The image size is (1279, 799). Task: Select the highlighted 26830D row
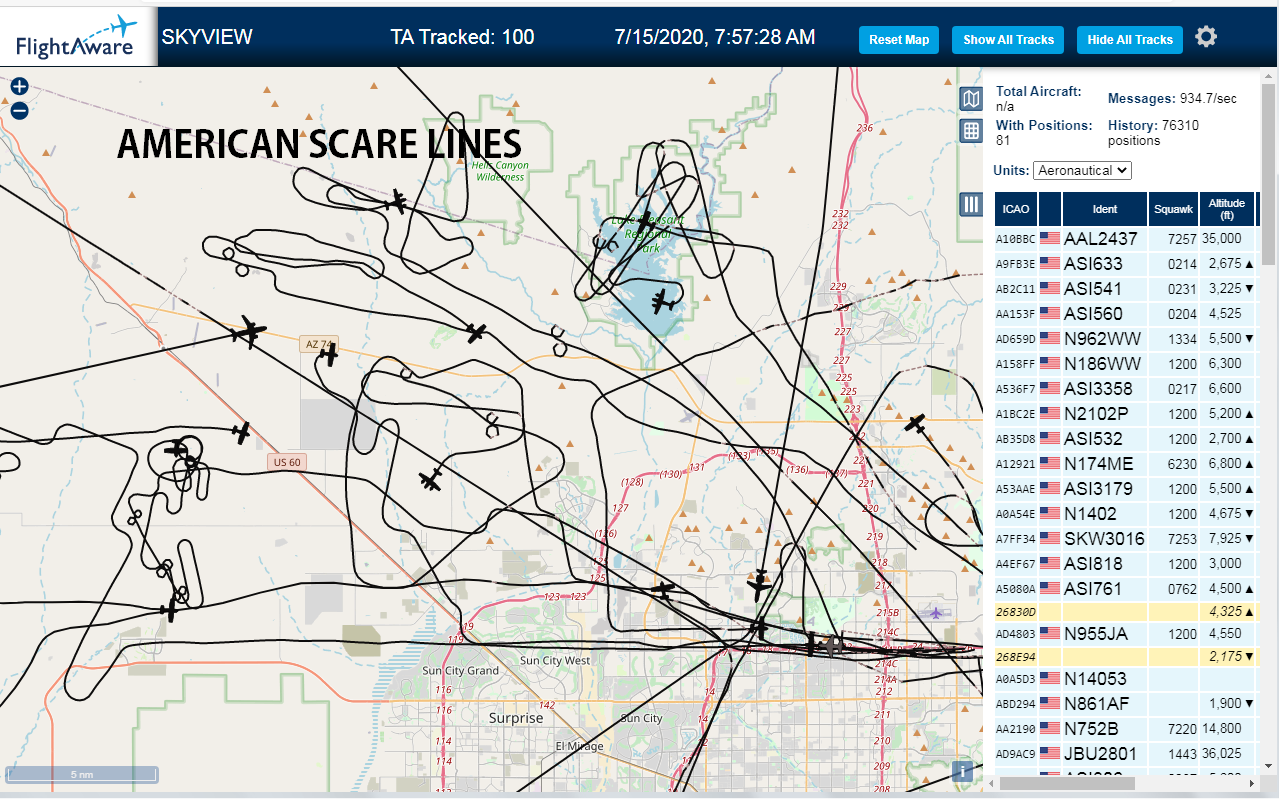pos(1125,611)
